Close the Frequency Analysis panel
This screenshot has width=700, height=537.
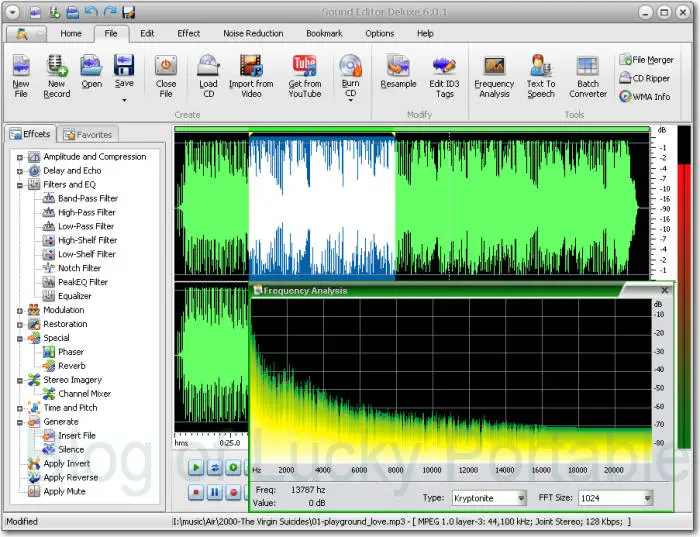(664, 291)
